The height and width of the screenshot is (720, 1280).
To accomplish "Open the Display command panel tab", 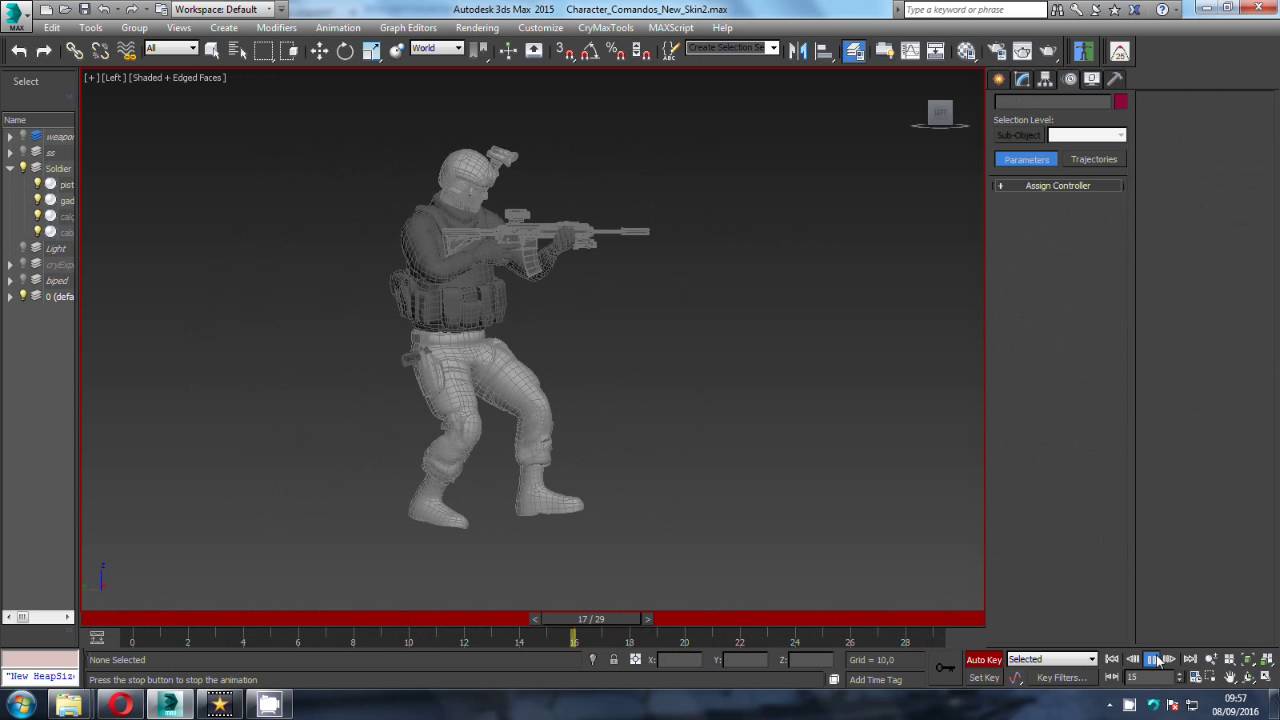I will click(x=1092, y=79).
